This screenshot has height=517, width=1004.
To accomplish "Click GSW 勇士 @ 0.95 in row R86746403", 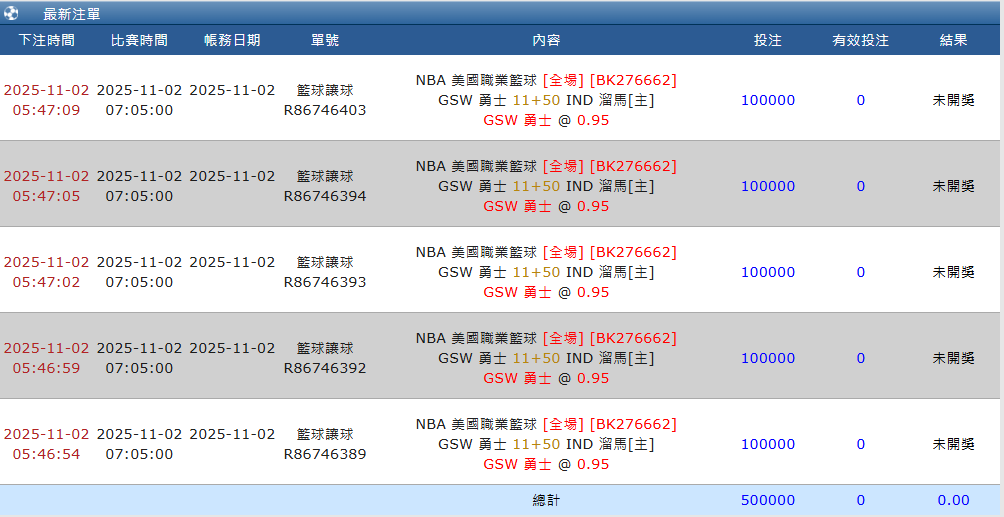I will click(x=546, y=120).
